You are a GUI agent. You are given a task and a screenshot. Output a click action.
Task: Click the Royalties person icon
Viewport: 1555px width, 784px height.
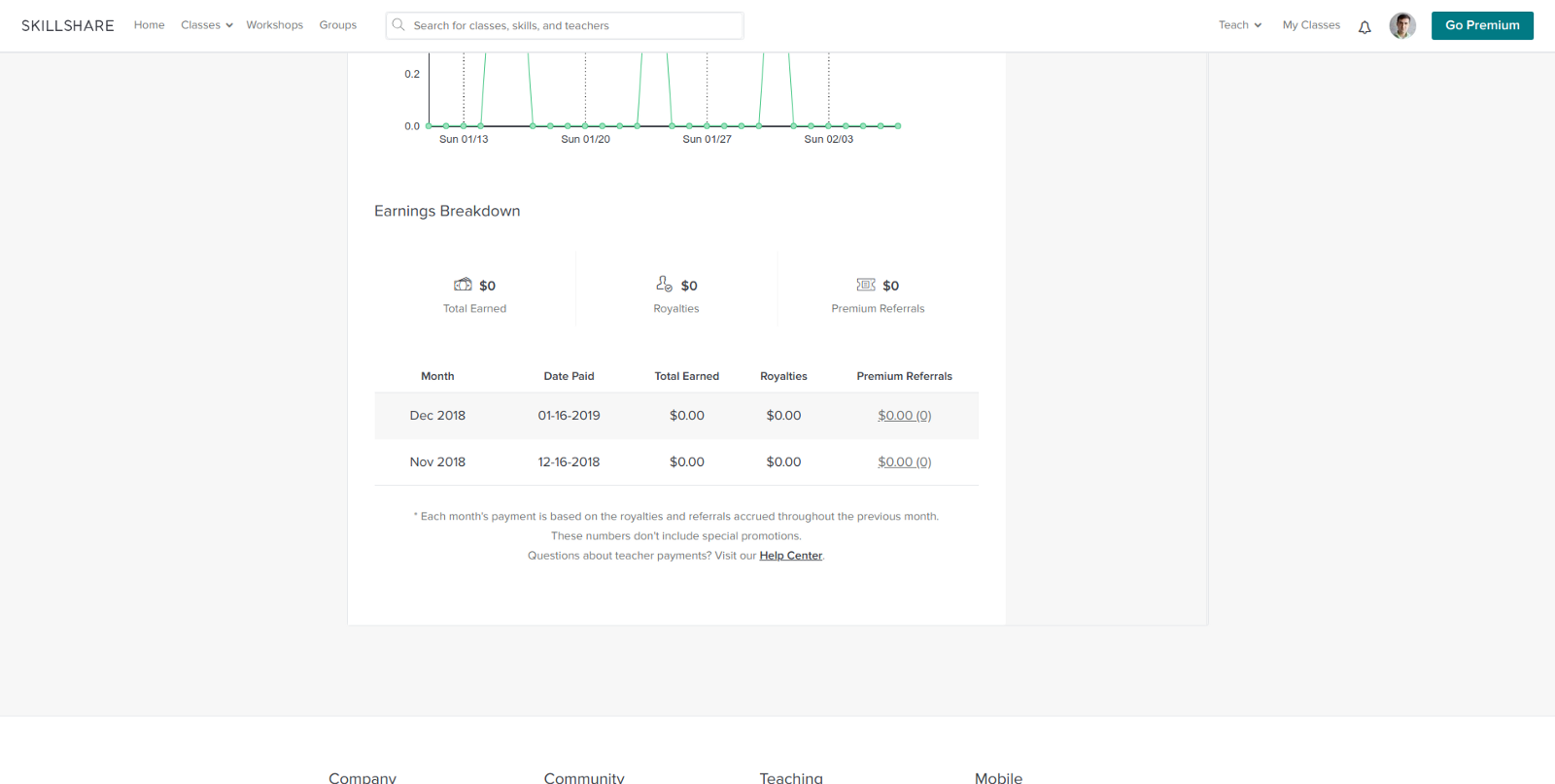pyautogui.click(x=664, y=284)
